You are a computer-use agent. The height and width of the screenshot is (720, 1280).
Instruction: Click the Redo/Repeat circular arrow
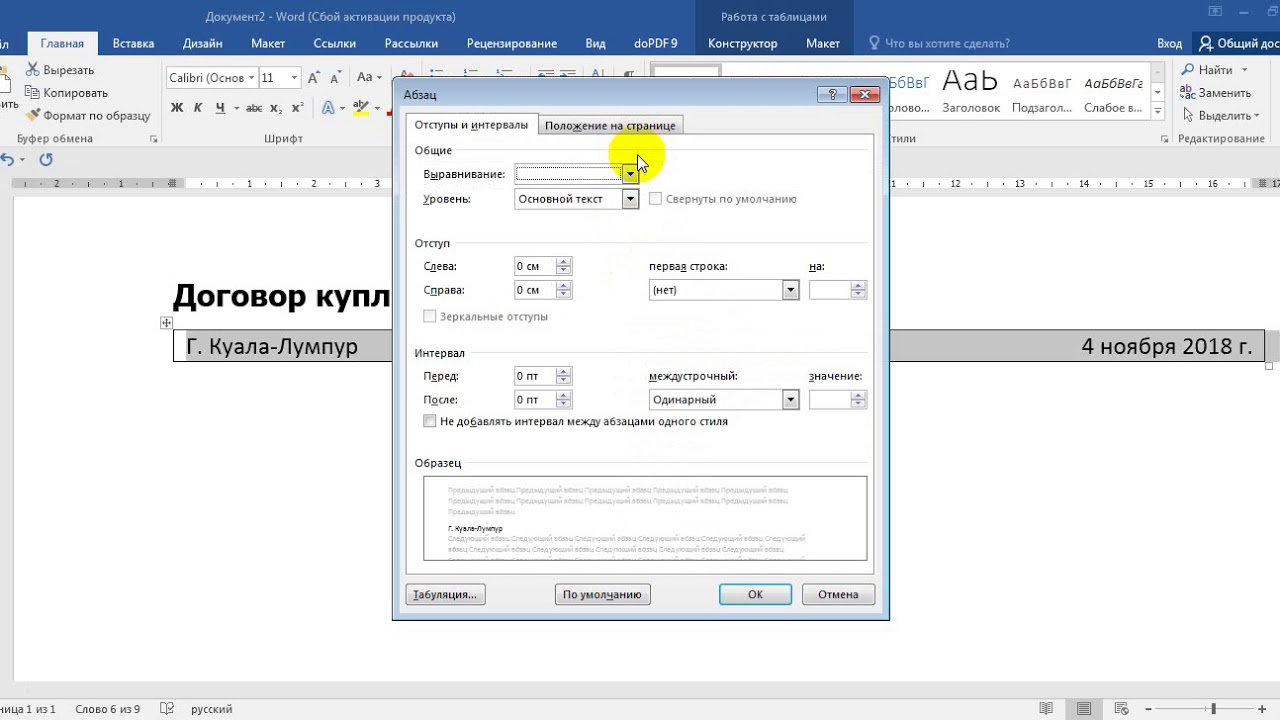46,159
